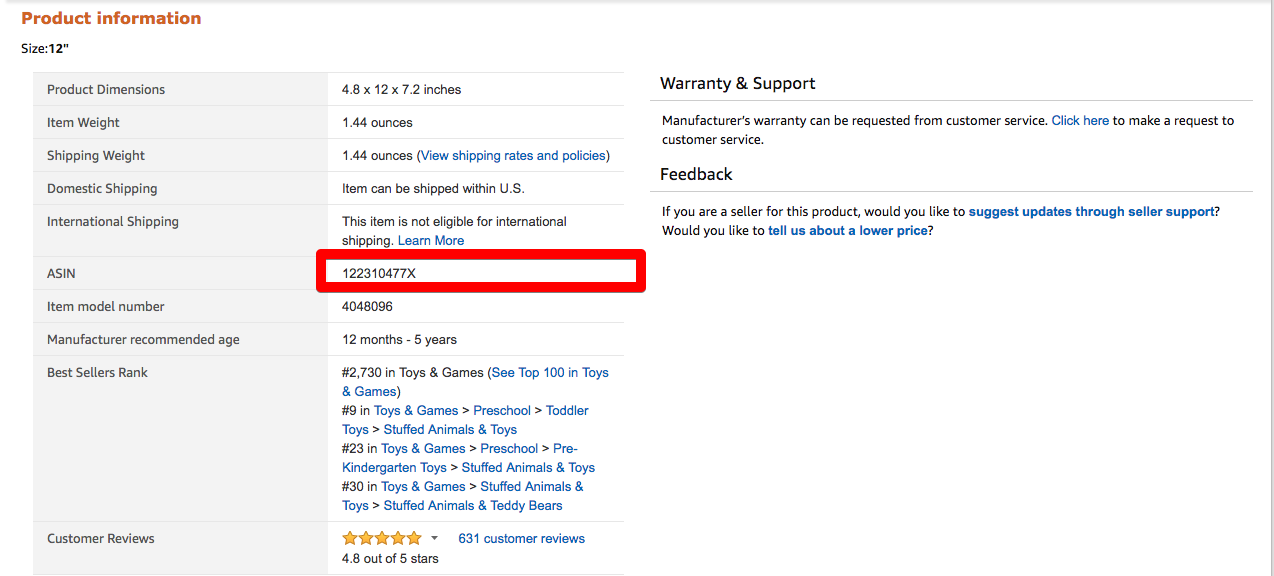This screenshot has height=576, width=1274.
Task: Open Stuffed Animals & Teddy Bears category
Action: (472, 505)
